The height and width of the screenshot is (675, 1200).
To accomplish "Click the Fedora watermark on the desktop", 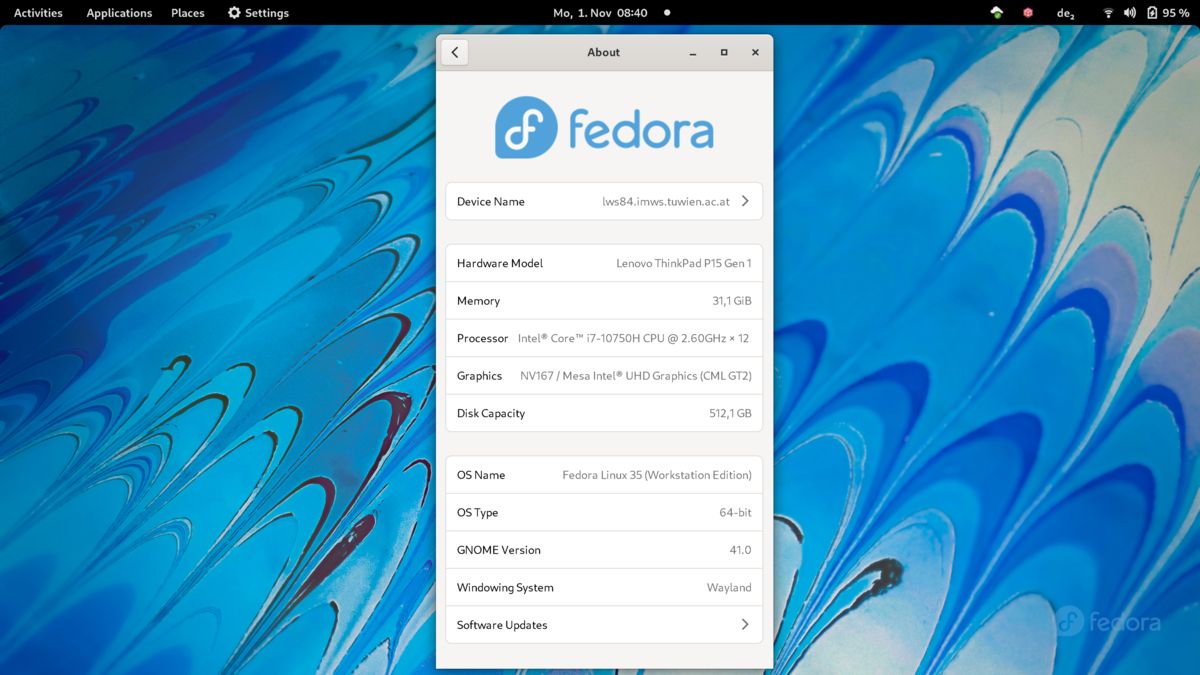I will click(1110, 621).
